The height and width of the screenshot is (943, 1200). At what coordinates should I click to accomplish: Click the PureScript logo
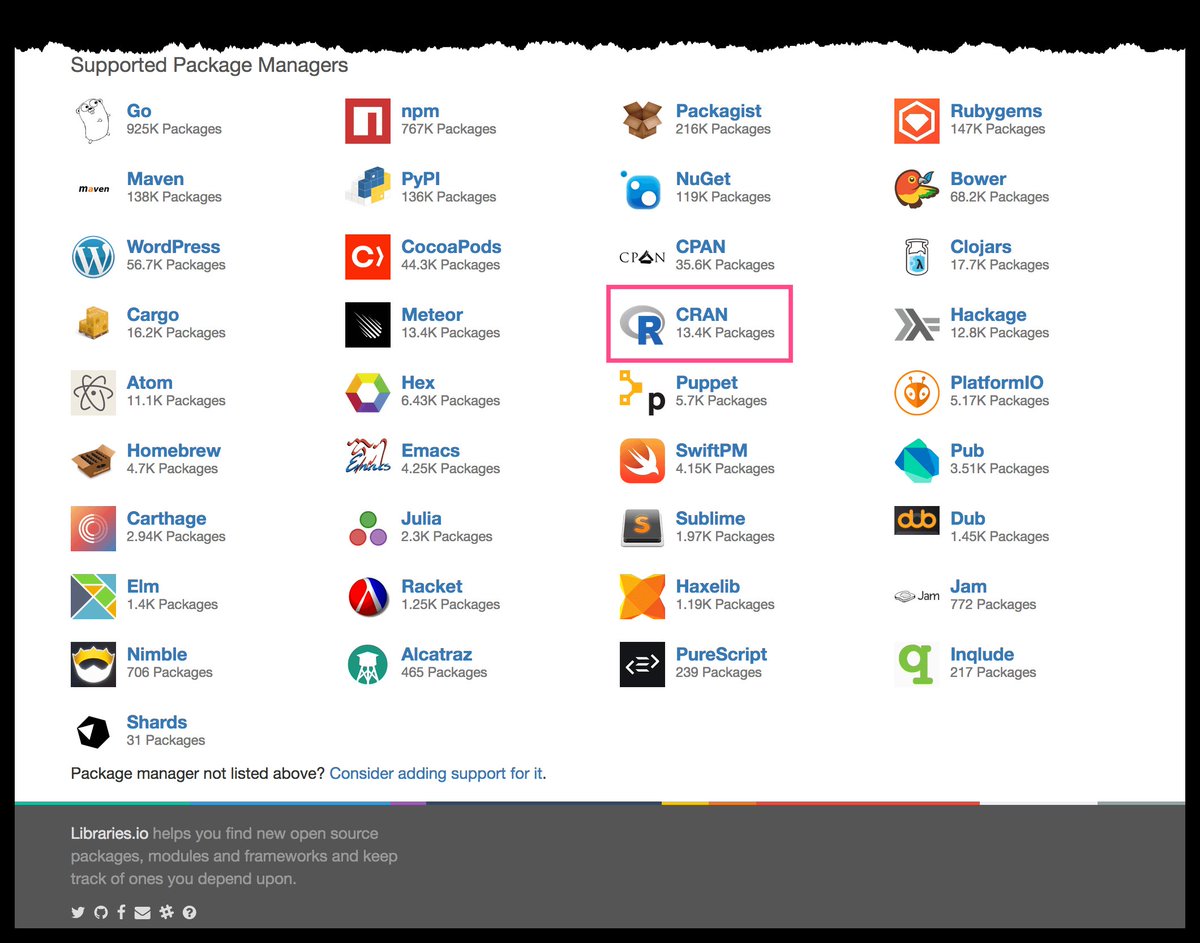(x=642, y=665)
